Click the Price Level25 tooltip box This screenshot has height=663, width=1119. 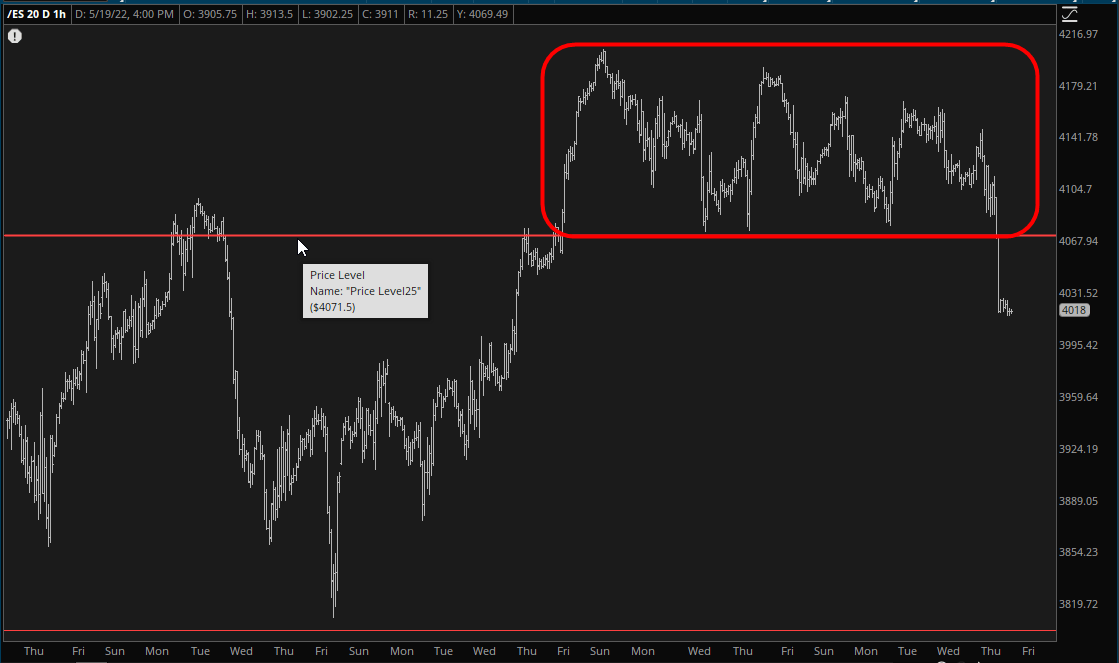coord(365,290)
